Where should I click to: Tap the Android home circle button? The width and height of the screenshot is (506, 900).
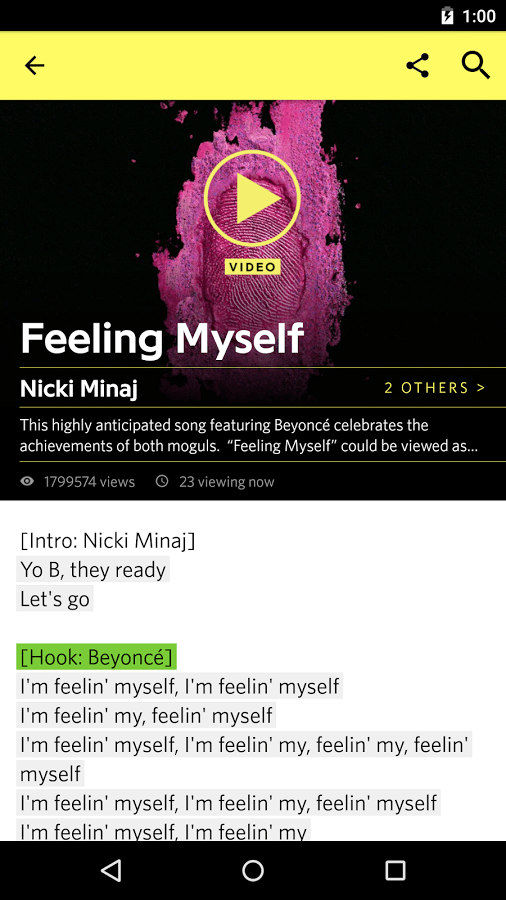coord(253,870)
